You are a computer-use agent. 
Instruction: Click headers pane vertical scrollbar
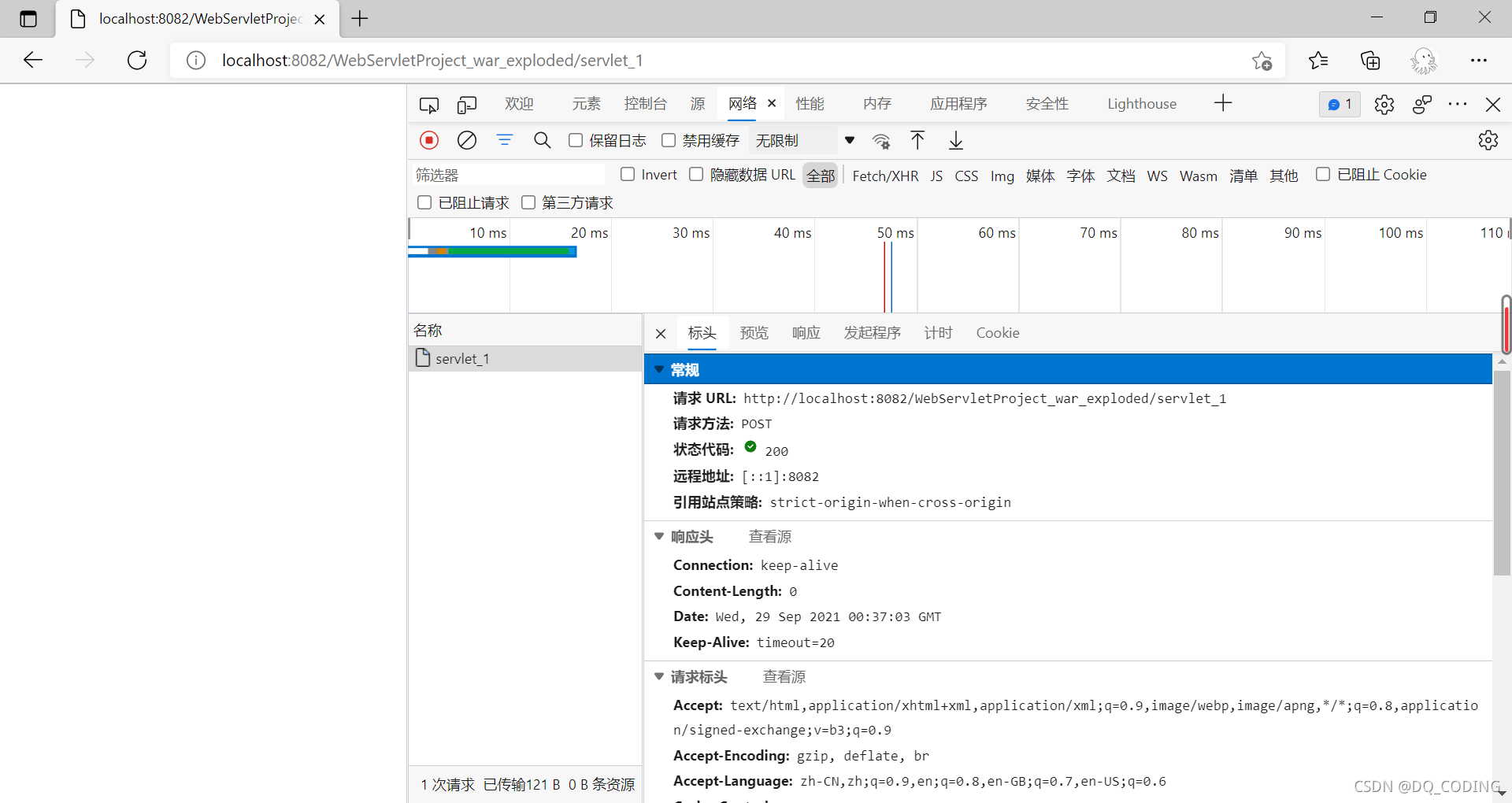click(x=1502, y=473)
